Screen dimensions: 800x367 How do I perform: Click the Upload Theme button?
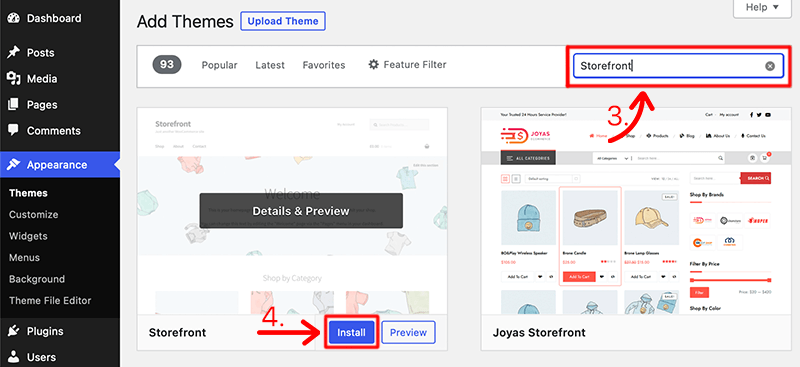[x=283, y=21]
